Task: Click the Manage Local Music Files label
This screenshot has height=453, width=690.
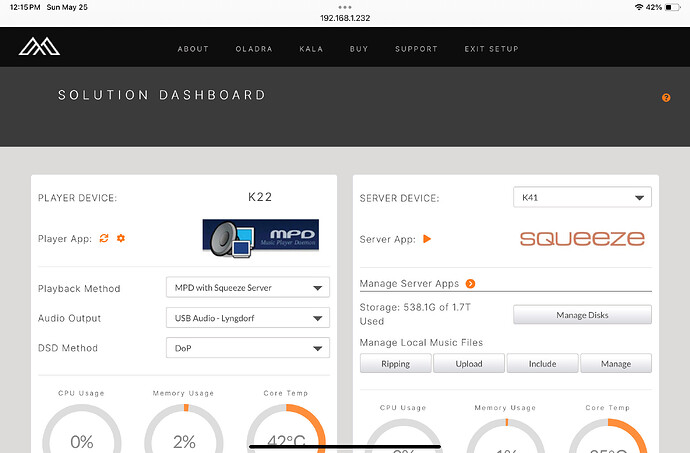Action: [421, 343]
